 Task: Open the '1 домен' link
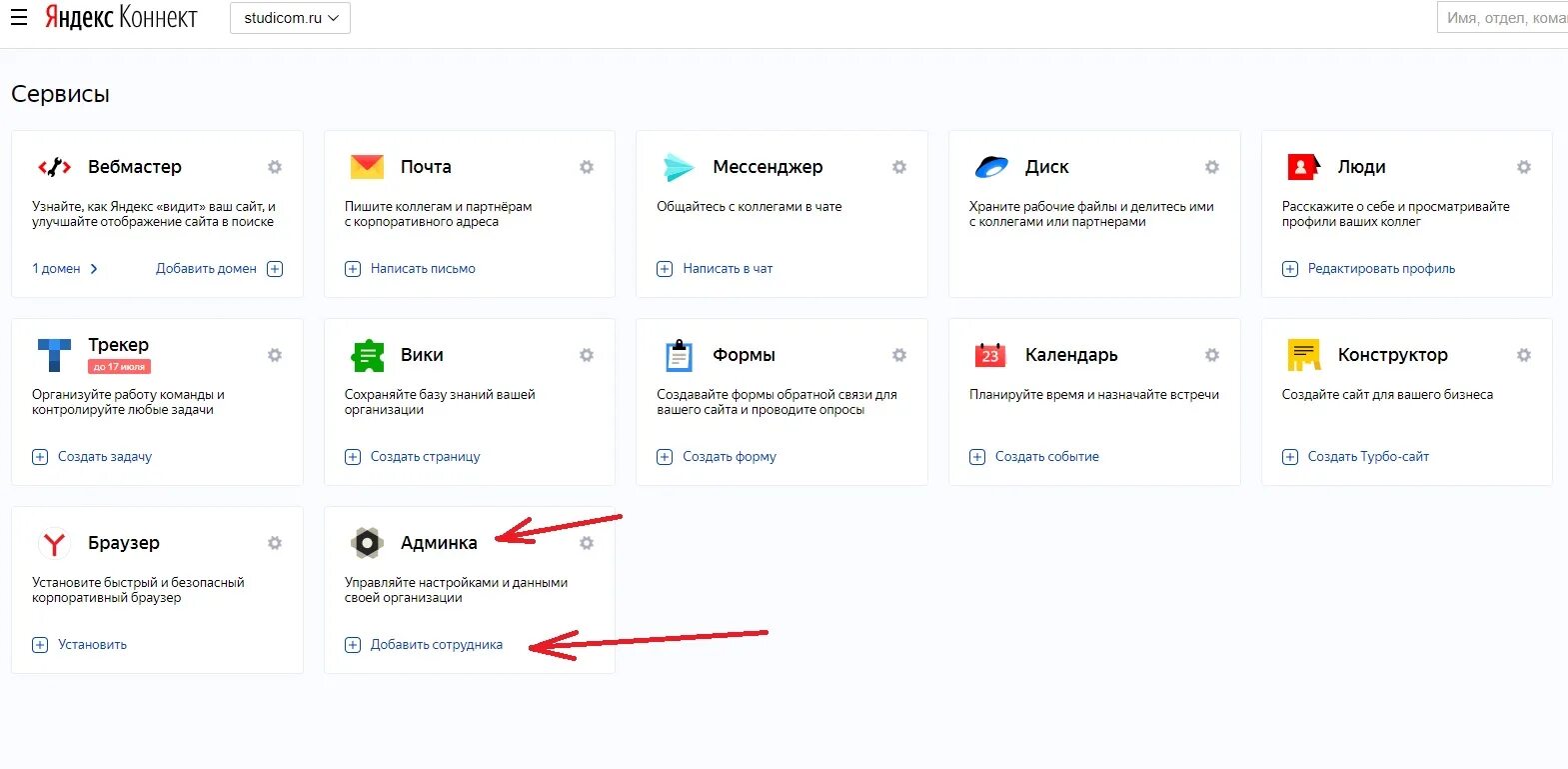[x=56, y=268]
